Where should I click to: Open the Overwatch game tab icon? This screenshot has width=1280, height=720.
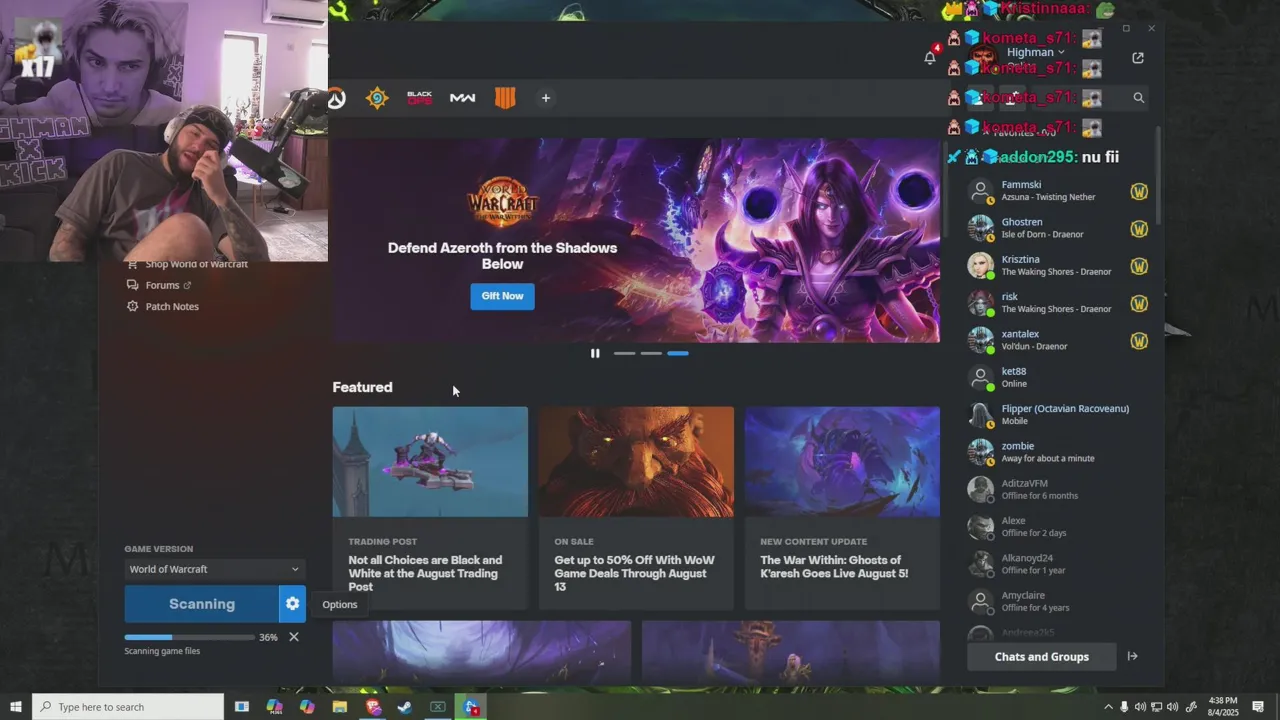tap(337, 98)
